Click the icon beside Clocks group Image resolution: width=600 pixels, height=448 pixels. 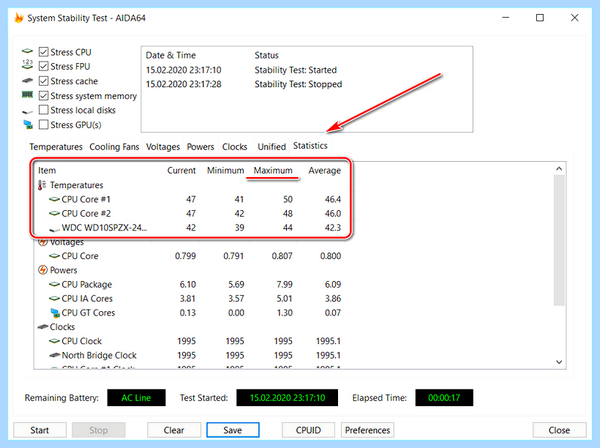tap(42, 327)
